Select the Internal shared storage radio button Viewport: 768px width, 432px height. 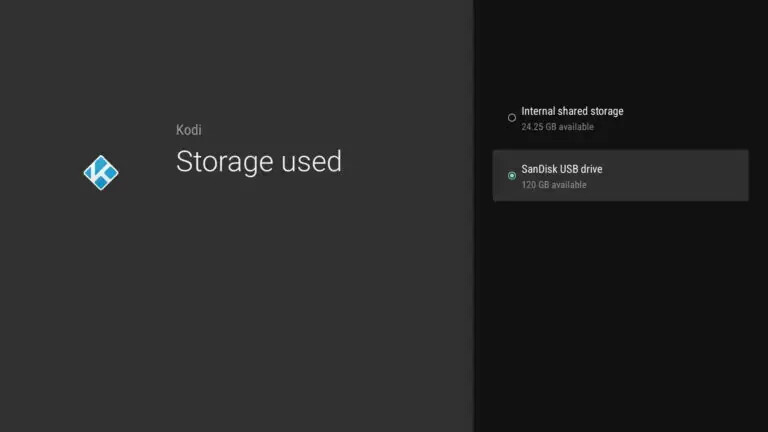coord(512,118)
